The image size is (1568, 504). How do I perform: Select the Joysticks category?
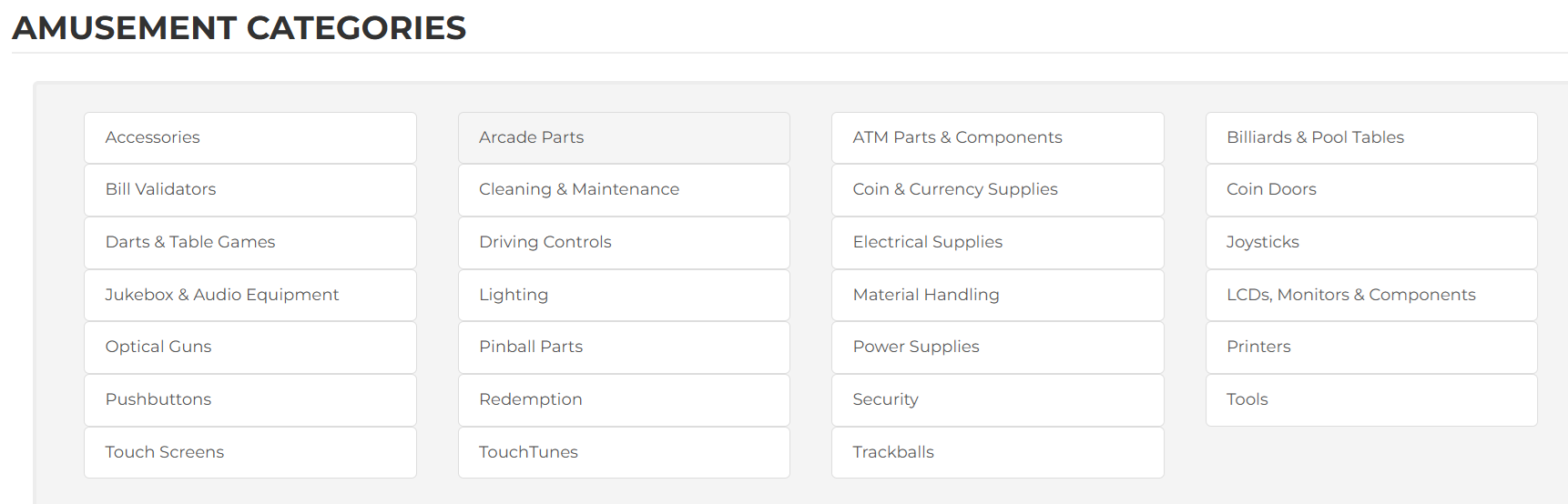point(1371,243)
